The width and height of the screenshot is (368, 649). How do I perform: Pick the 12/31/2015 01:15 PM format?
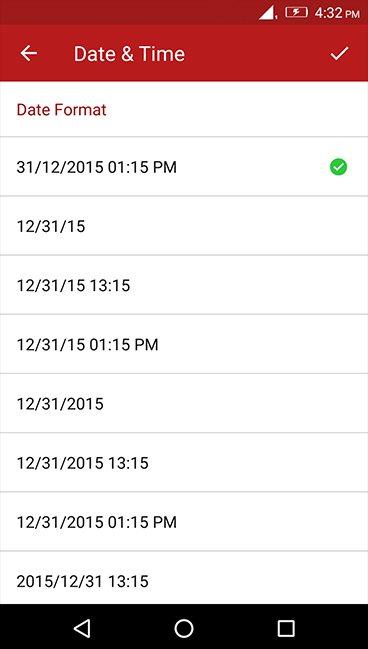[x=184, y=522]
